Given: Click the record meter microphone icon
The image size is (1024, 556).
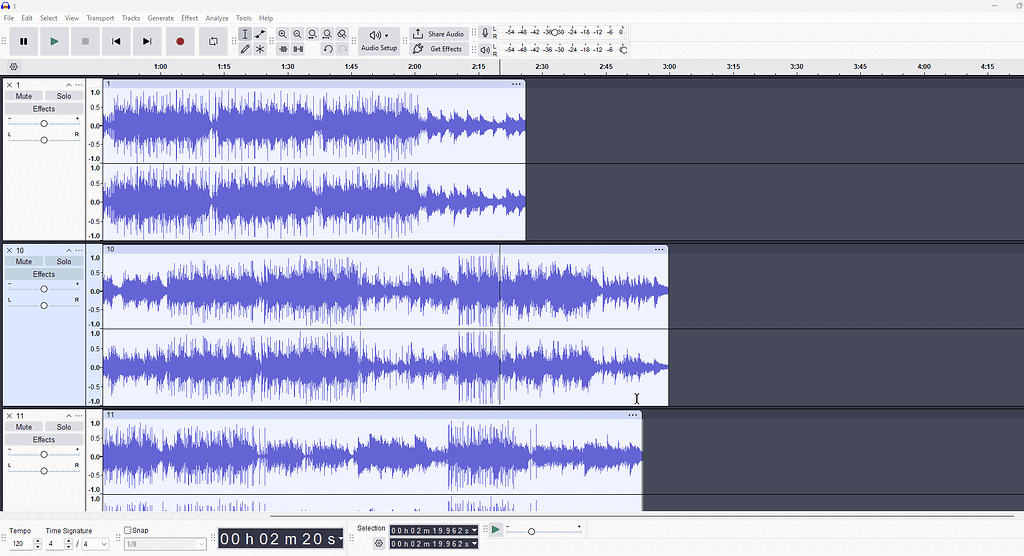Looking at the screenshot, I should tap(485, 33).
